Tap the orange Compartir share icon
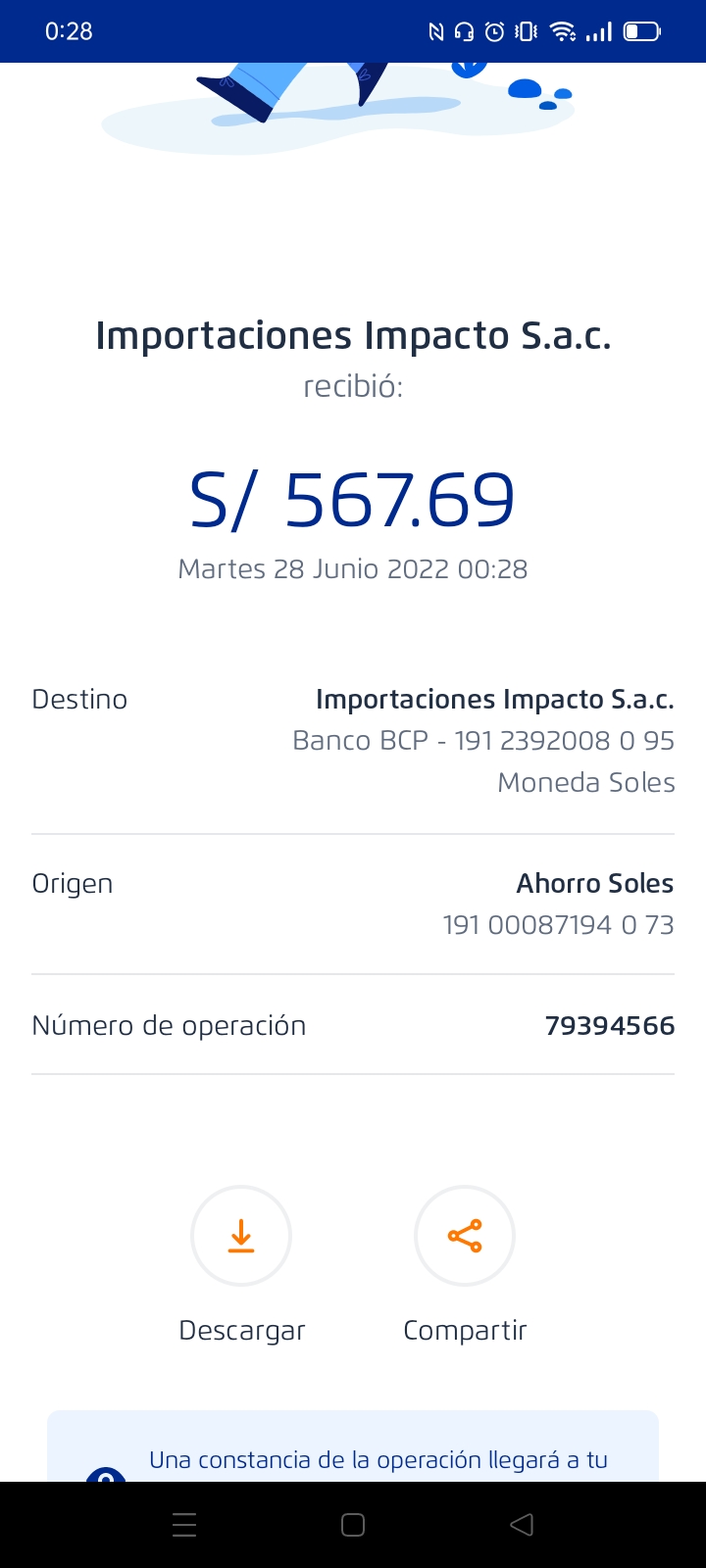706x1568 pixels. point(465,1236)
